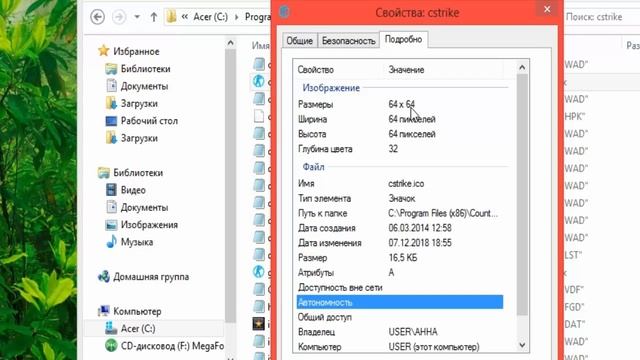Select the Дата изменения row

coord(400,243)
